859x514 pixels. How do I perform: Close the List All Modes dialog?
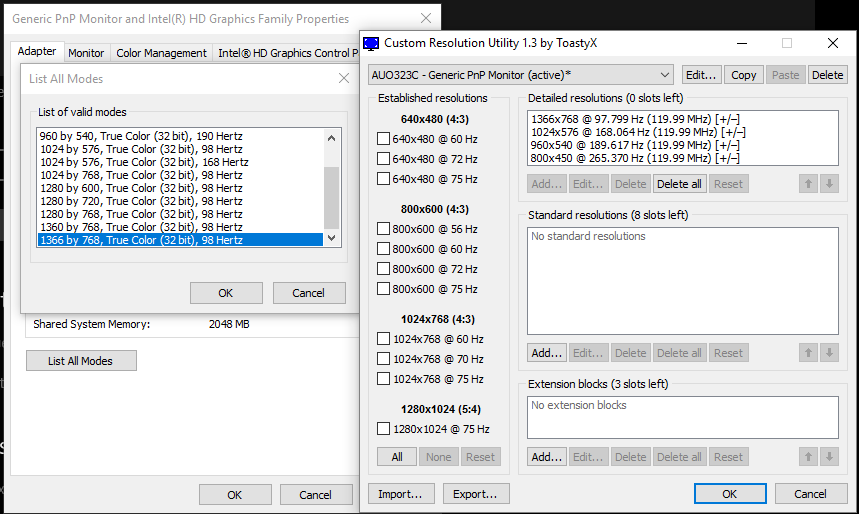pos(343,79)
